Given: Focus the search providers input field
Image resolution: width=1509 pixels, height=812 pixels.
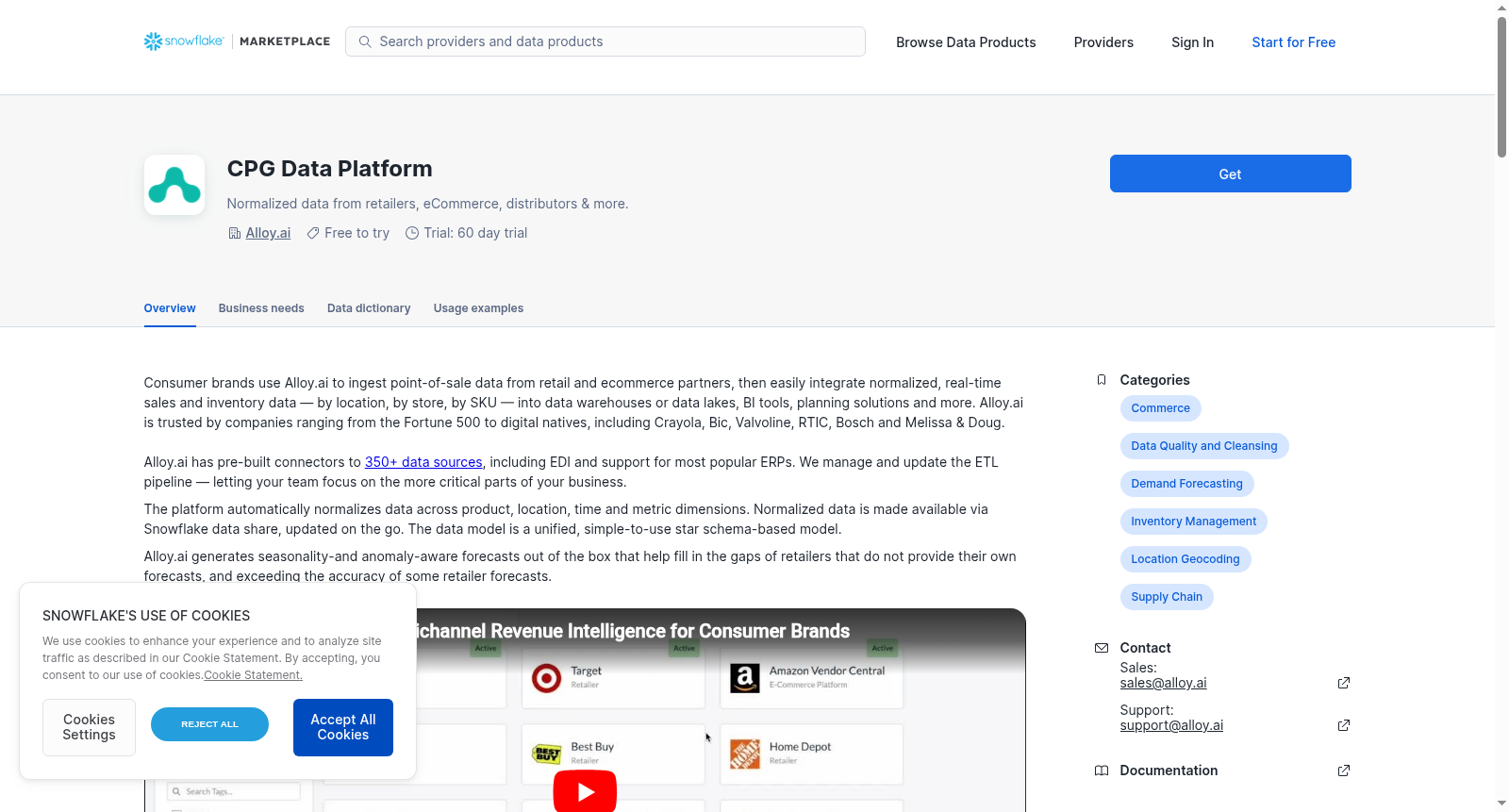Looking at the screenshot, I should coord(605,41).
